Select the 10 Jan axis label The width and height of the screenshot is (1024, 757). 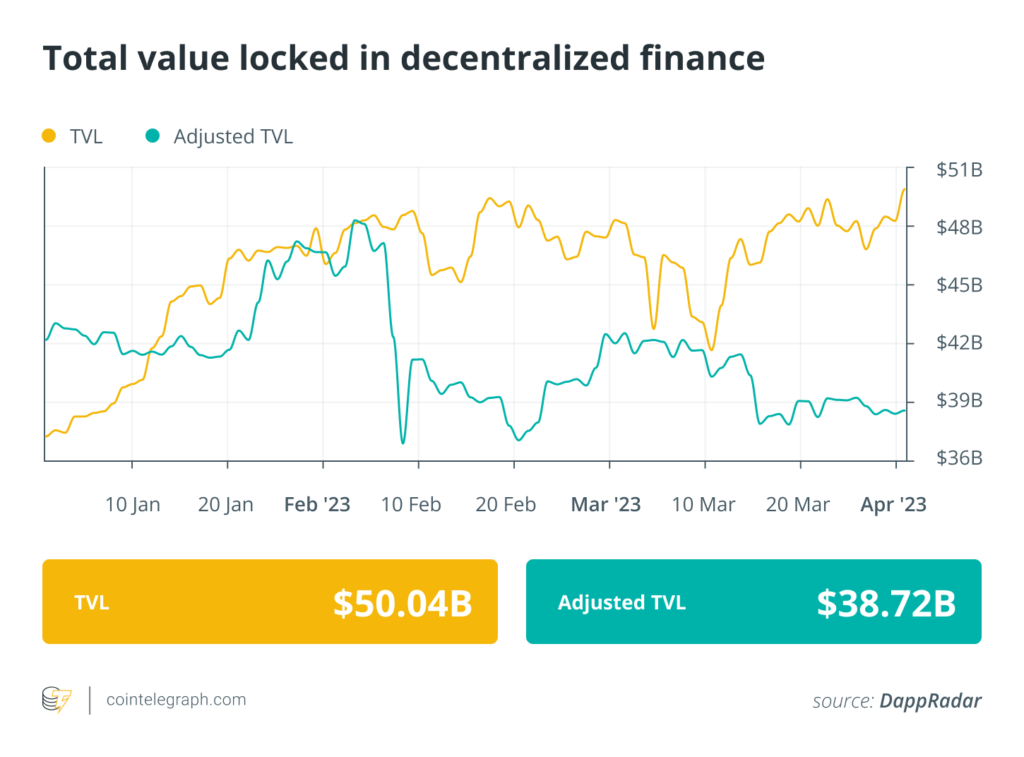tap(132, 505)
